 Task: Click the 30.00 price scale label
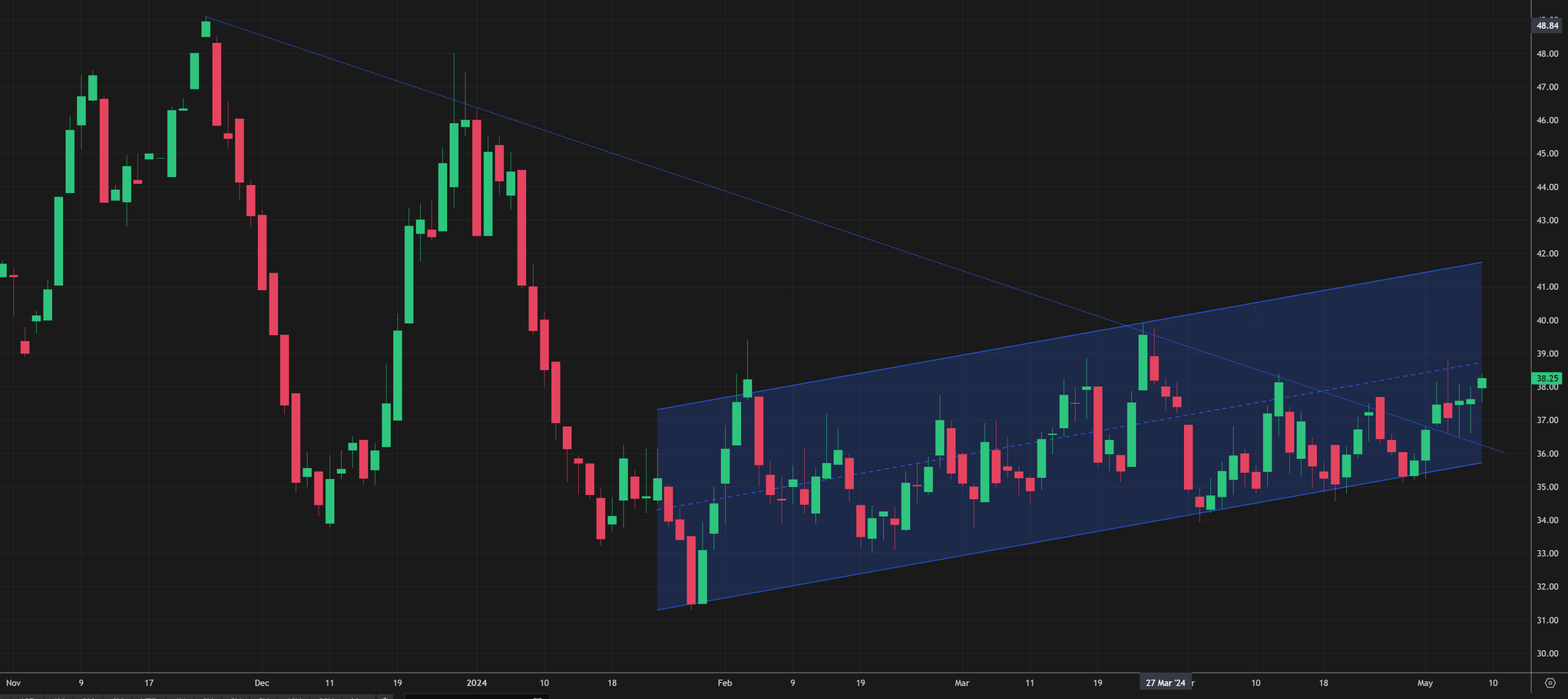[x=1547, y=654]
